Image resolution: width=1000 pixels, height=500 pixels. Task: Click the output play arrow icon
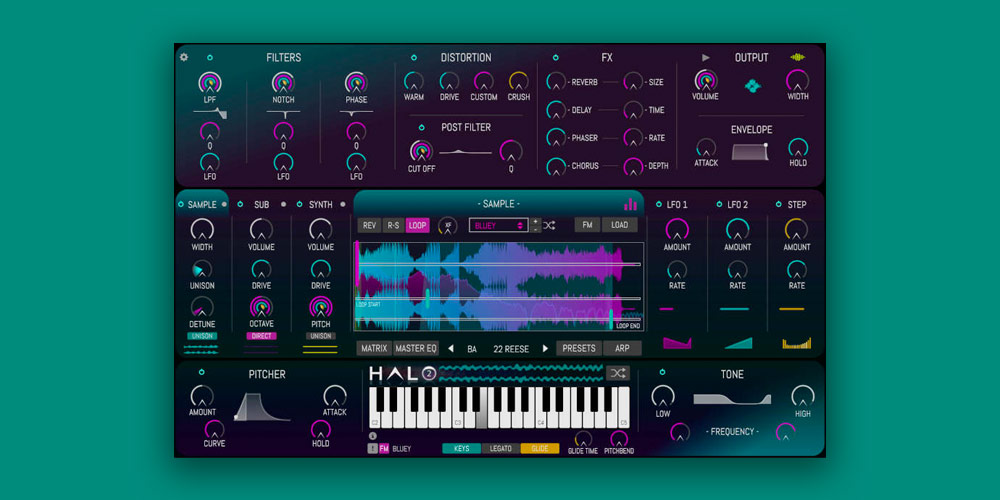click(706, 57)
